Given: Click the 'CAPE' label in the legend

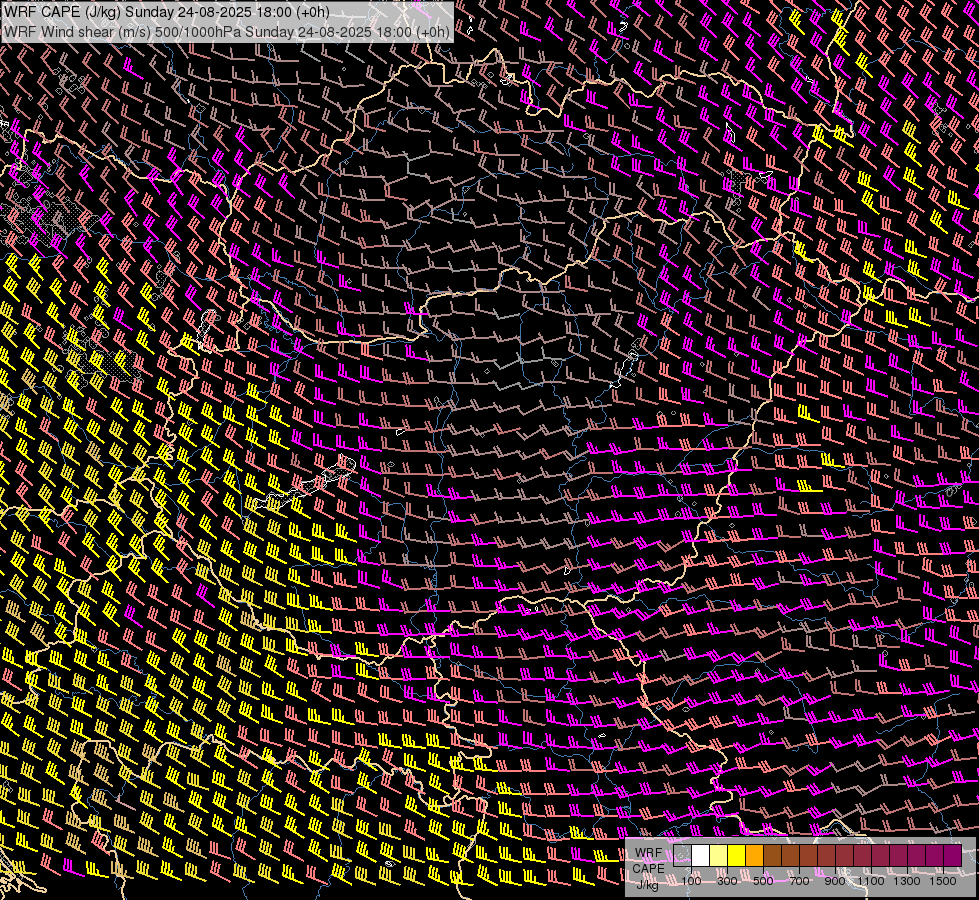Looking at the screenshot, I should click(x=648, y=869).
